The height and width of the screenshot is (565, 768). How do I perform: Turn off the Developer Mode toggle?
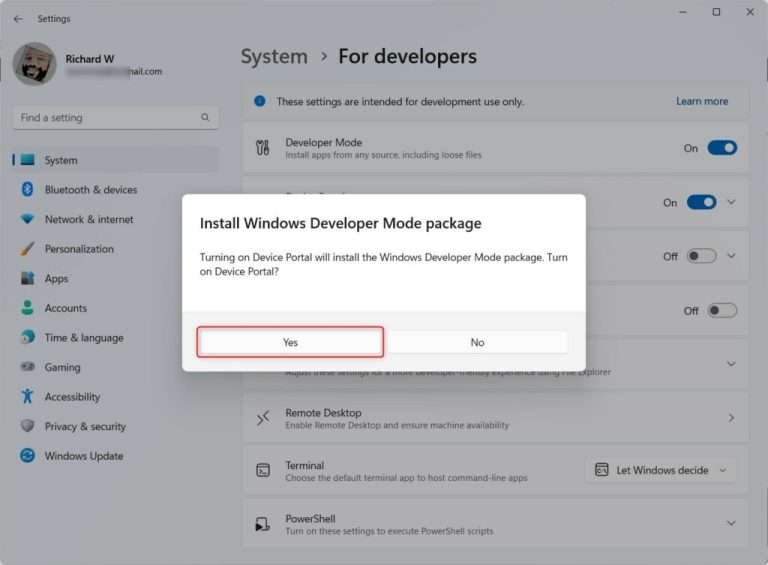coord(722,148)
